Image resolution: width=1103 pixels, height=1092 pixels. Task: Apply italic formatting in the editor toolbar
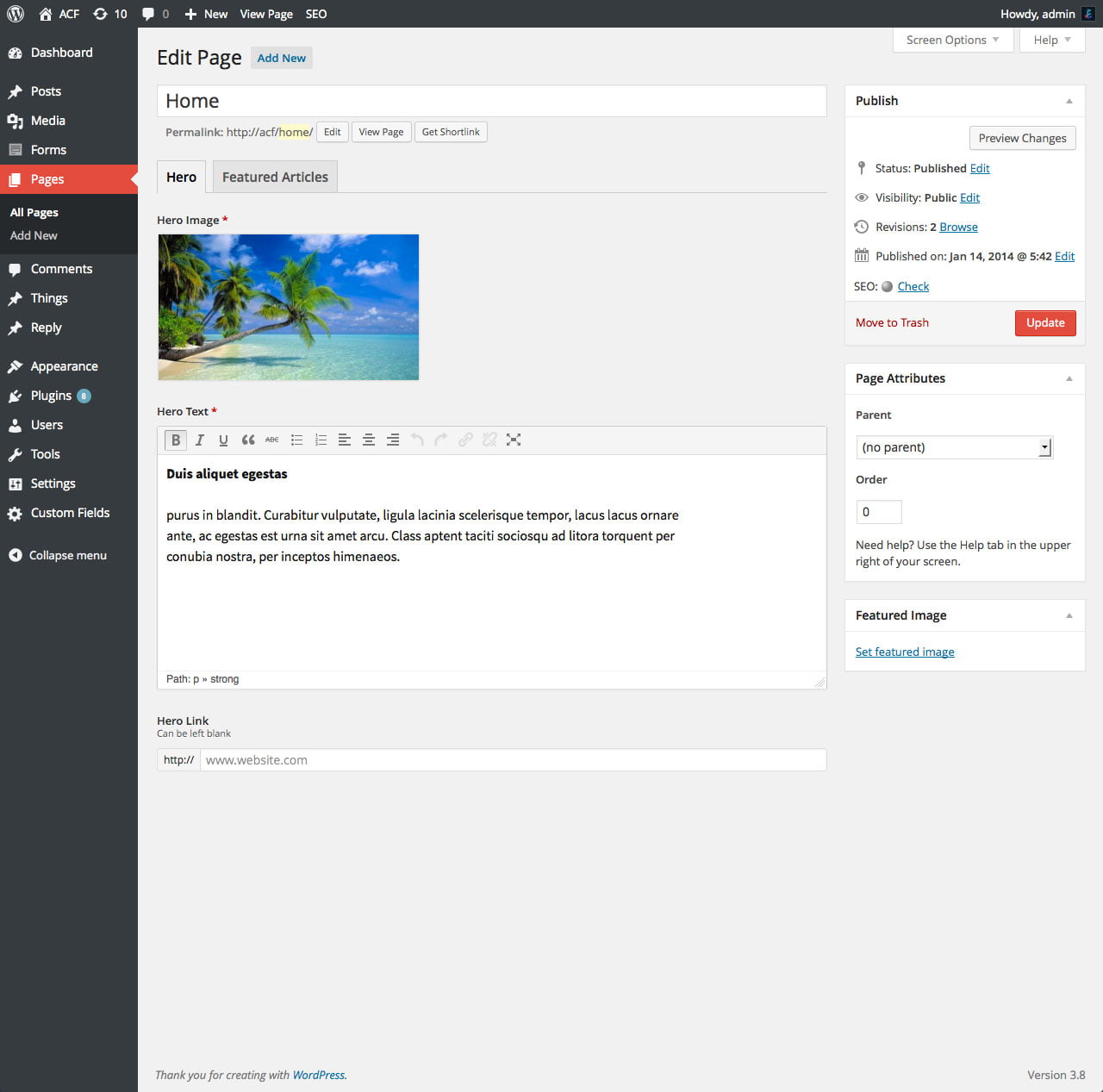point(200,440)
